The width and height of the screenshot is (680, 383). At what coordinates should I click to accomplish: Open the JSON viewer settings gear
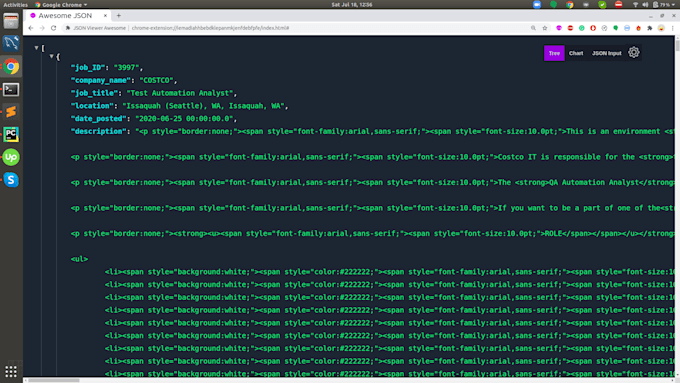[x=634, y=52]
